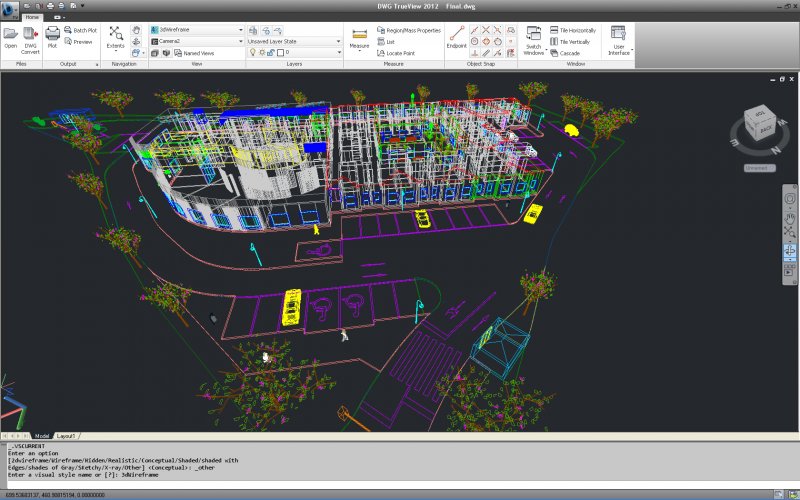This screenshot has width=800, height=500.
Task: Switch to the Layout1 tab
Action: pos(66,436)
